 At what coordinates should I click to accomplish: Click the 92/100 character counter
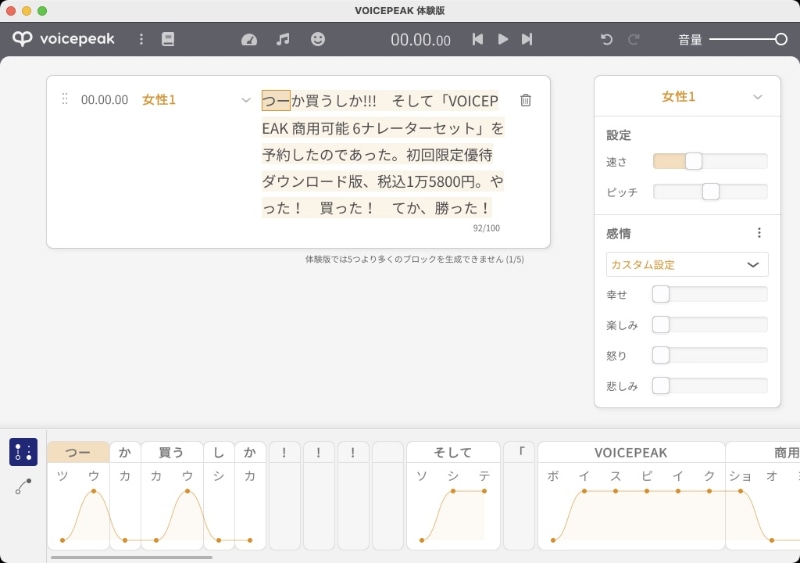(x=486, y=228)
